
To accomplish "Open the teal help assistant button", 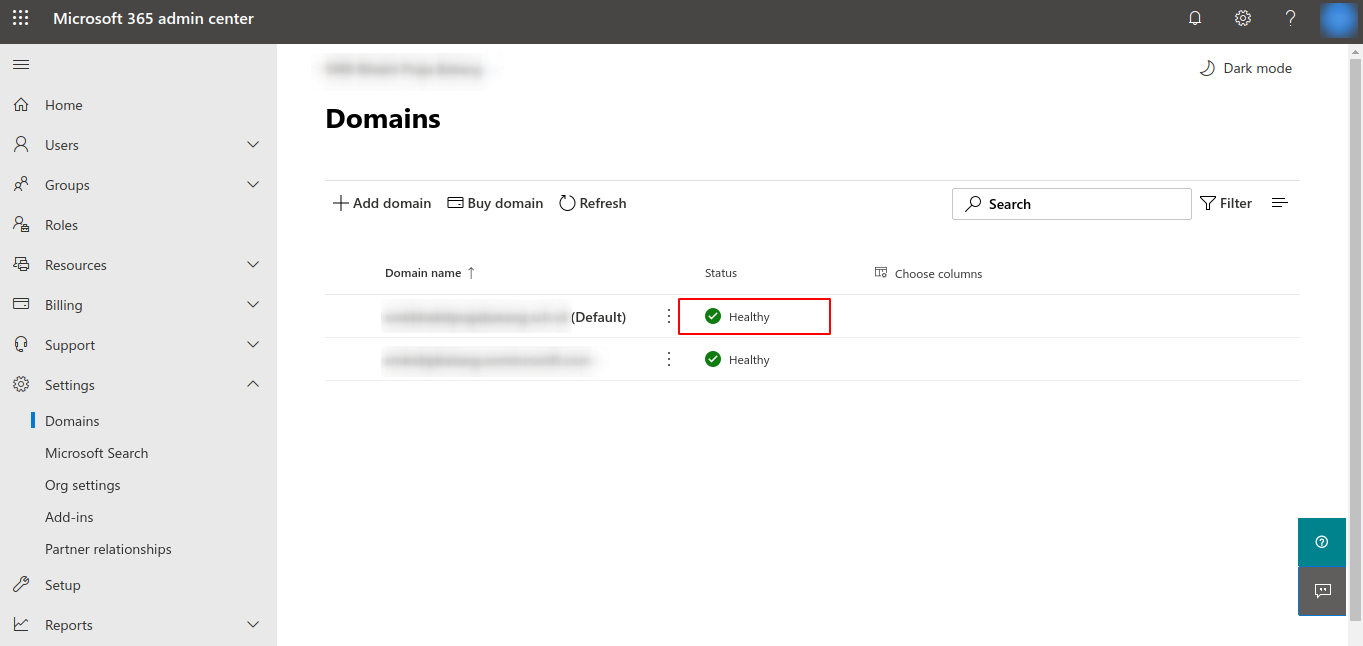I will [x=1322, y=542].
